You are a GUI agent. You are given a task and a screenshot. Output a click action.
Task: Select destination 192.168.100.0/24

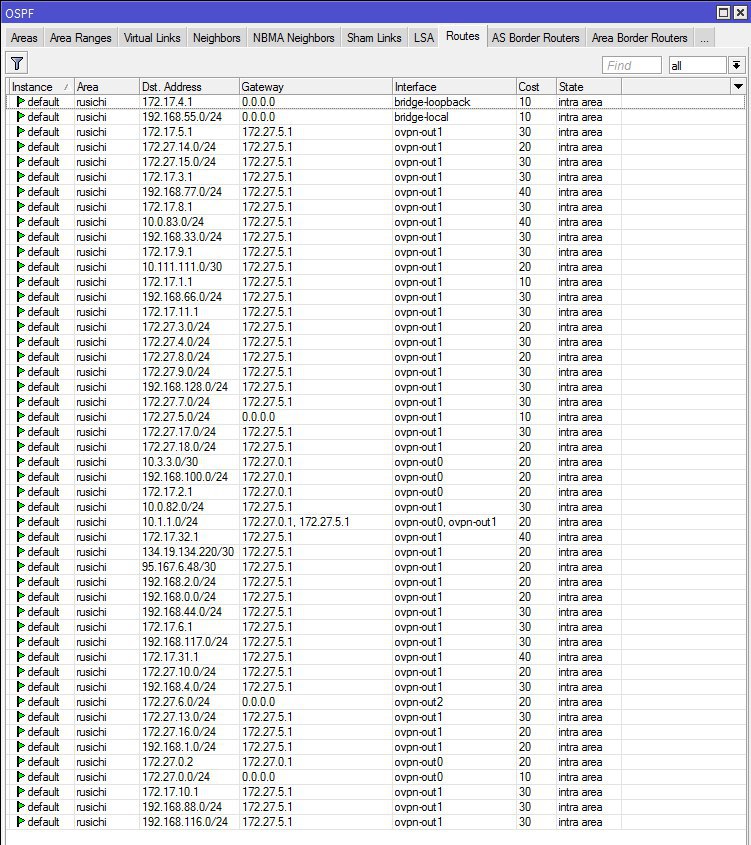click(185, 477)
